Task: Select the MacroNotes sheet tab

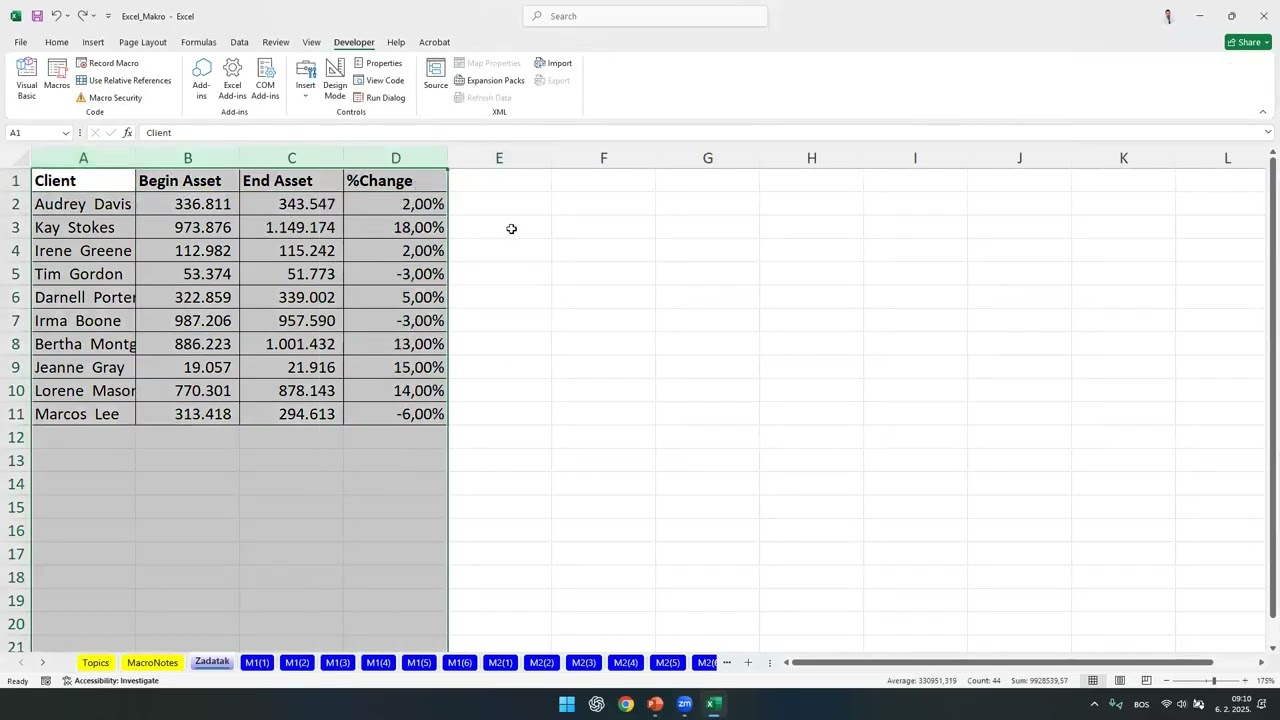Action: (152, 663)
